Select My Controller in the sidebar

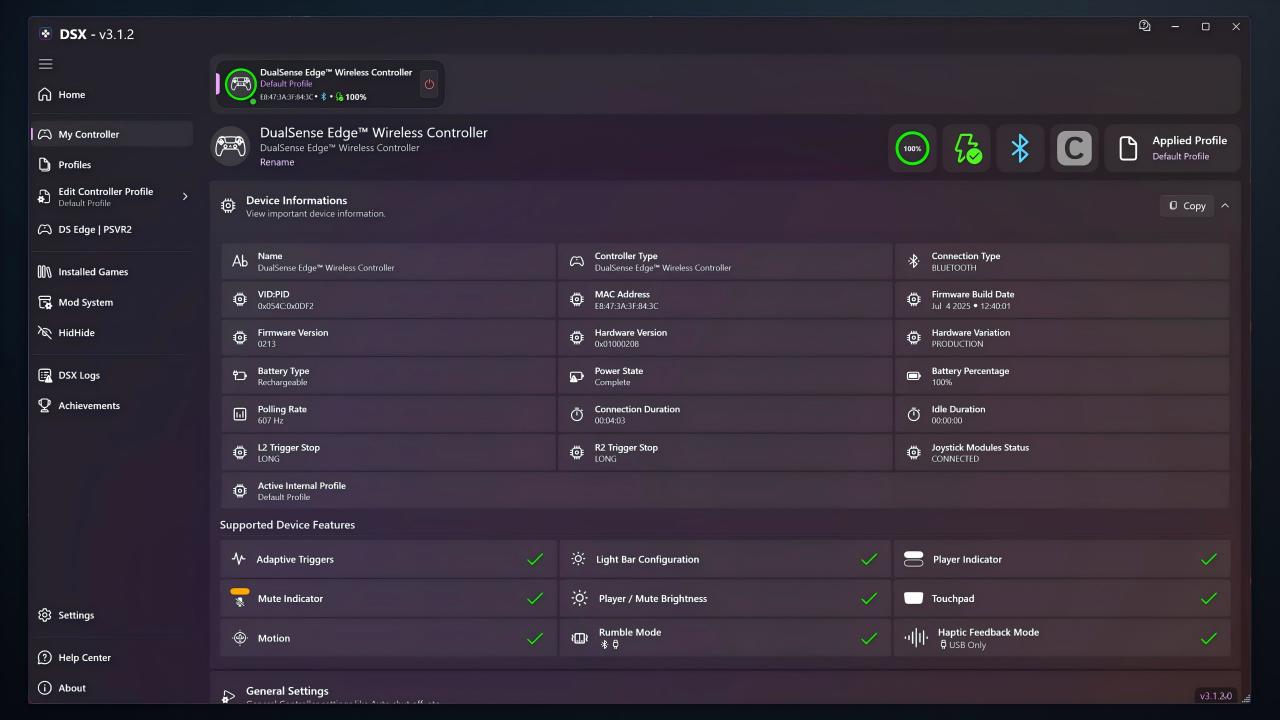click(111, 134)
